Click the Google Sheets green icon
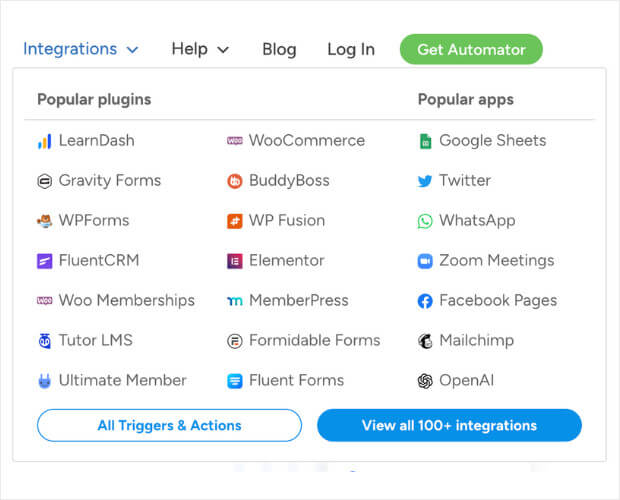The width and height of the screenshot is (620, 500). pos(425,141)
